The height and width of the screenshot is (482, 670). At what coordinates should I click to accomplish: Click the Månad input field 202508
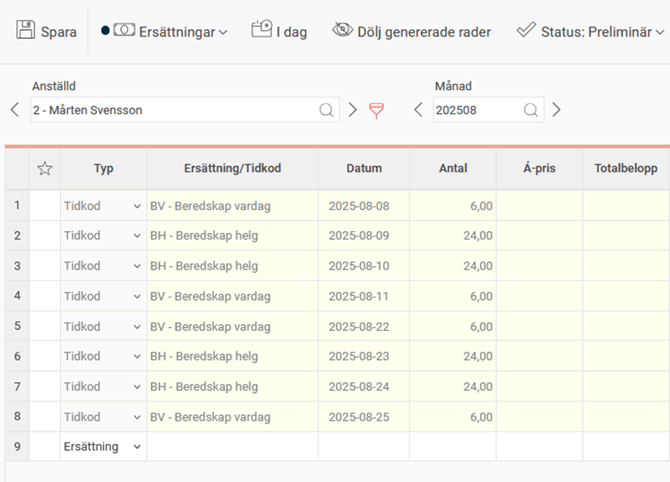(475, 110)
